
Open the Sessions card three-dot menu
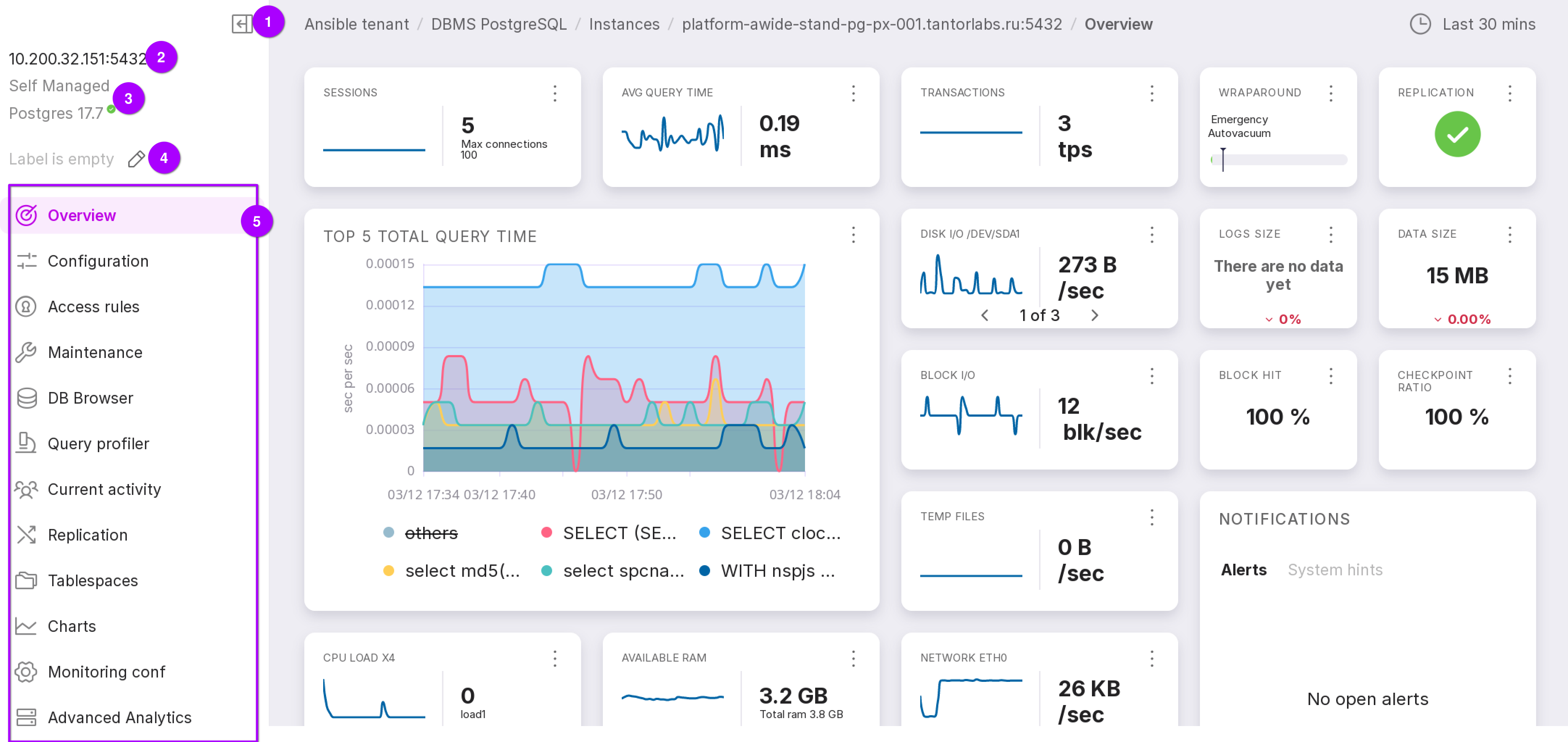pos(555,93)
